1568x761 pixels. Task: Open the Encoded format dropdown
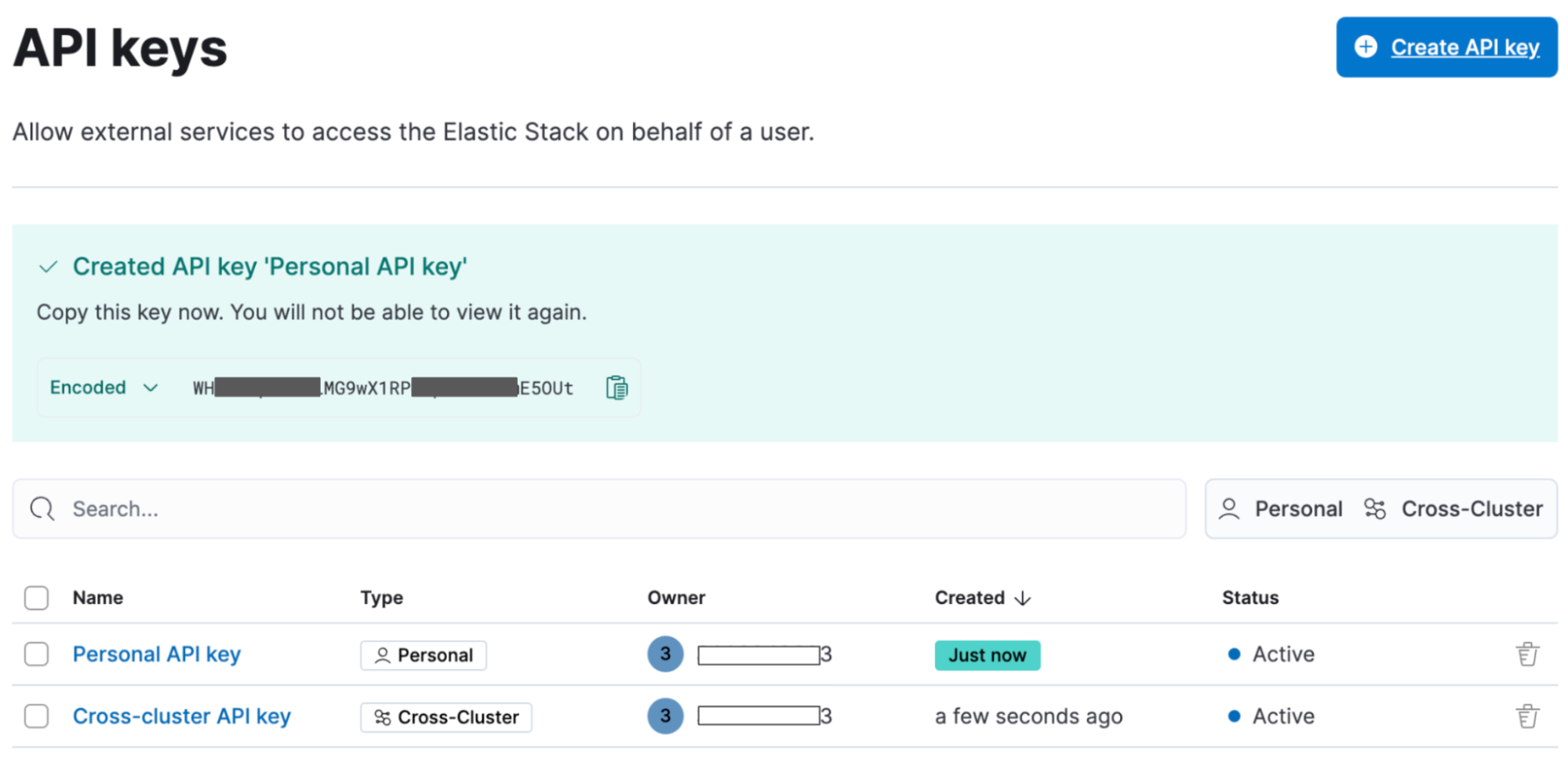click(104, 387)
